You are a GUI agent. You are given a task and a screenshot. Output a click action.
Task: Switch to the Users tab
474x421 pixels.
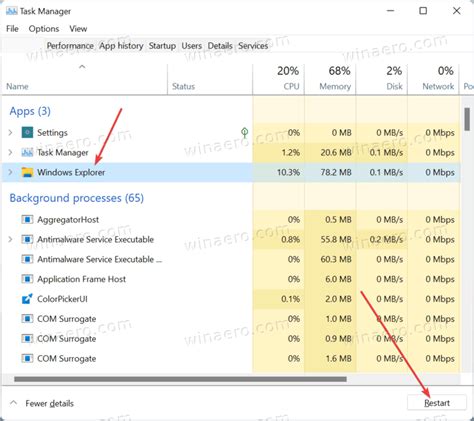click(192, 46)
